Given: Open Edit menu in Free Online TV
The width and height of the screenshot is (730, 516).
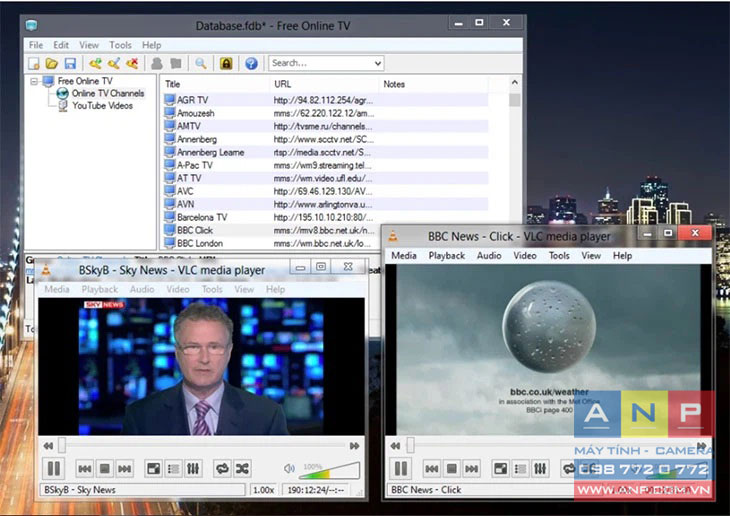Looking at the screenshot, I should point(61,45).
